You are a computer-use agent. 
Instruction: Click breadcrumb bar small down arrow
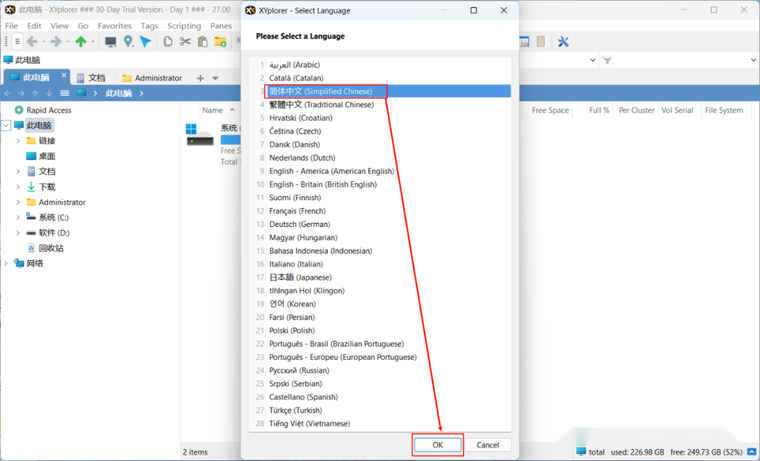tap(48, 93)
